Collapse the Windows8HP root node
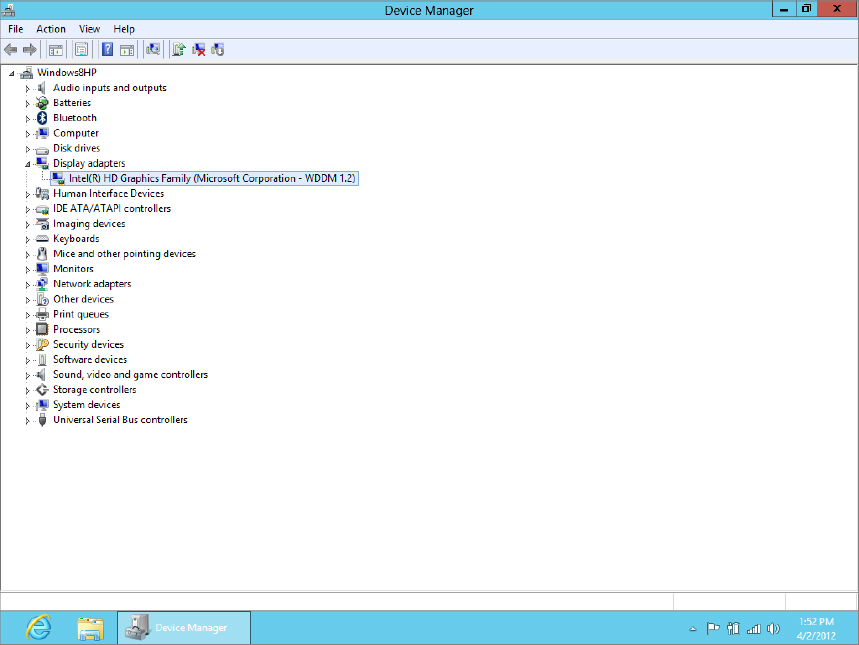 [12, 73]
